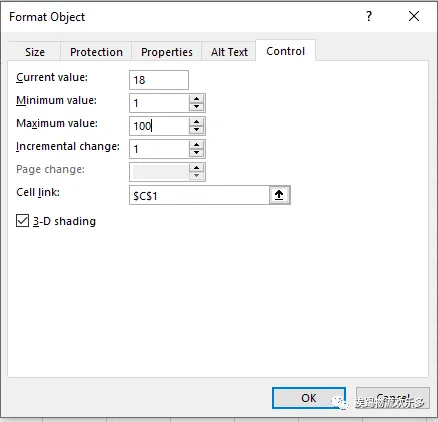
Task: Click the Minimum value label
Action: (x=56, y=100)
